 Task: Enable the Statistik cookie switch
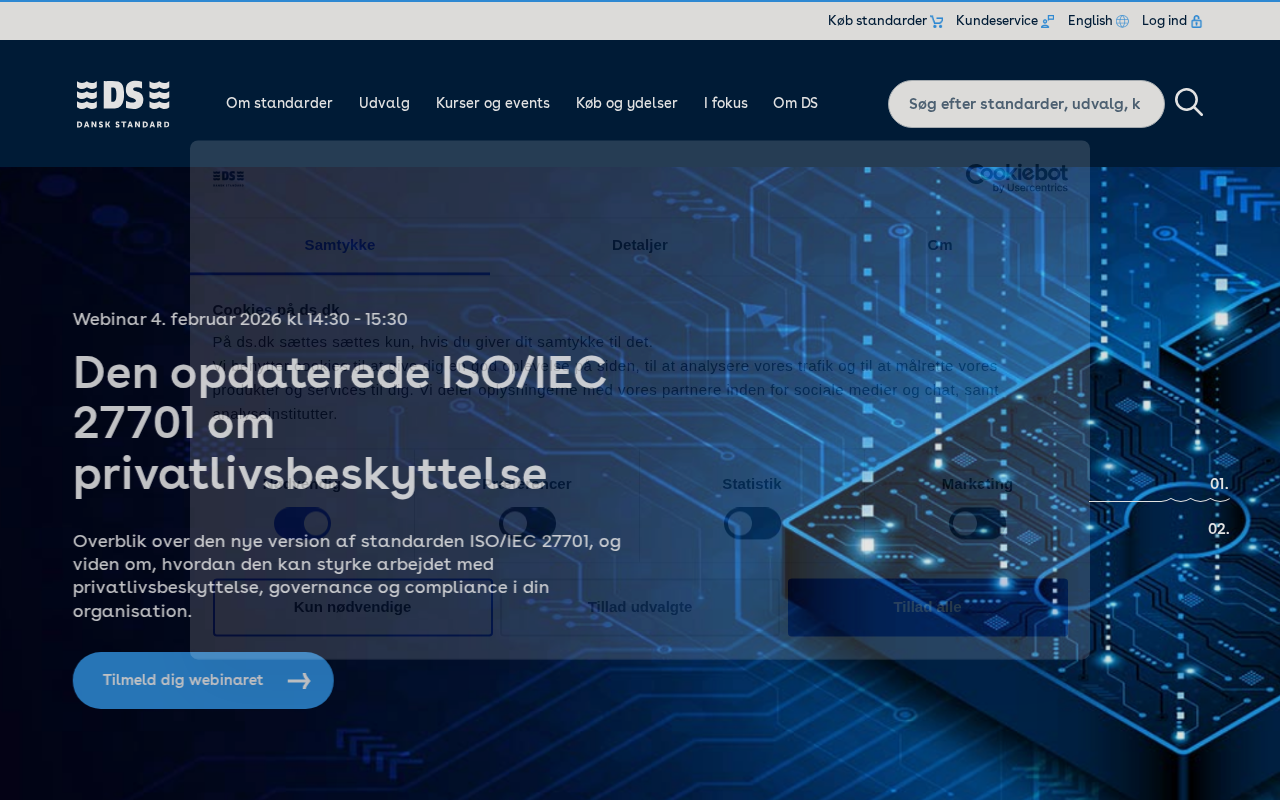(x=752, y=523)
